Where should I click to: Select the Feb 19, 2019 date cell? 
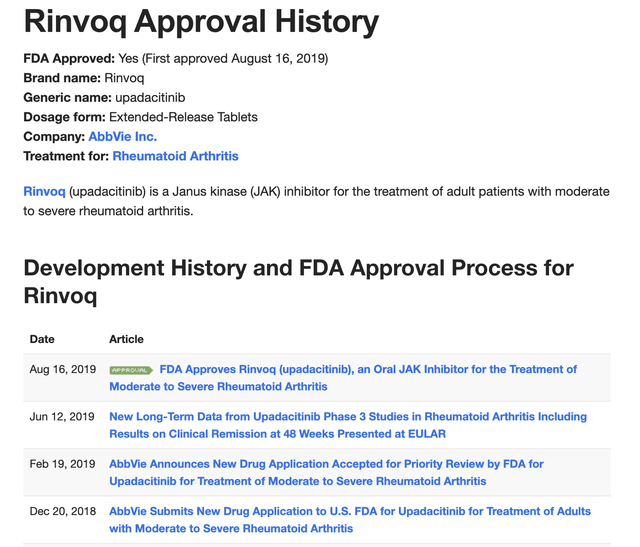click(x=62, y=464)
